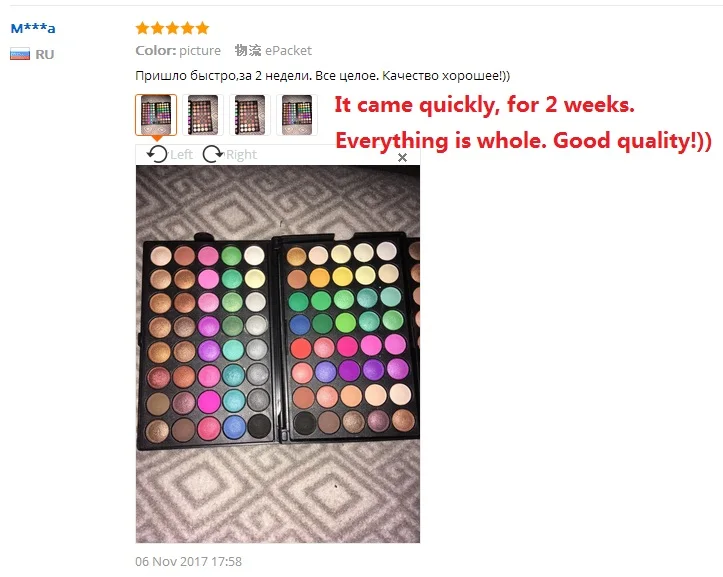Open the fourth review photo thumbnail
The width and height of the screenshot is (723, 577).
point(297,115)
